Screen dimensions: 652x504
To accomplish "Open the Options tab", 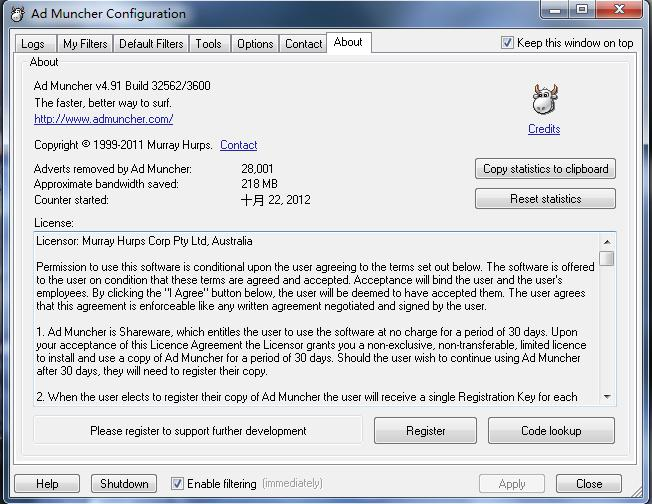I will click(255, 44).
